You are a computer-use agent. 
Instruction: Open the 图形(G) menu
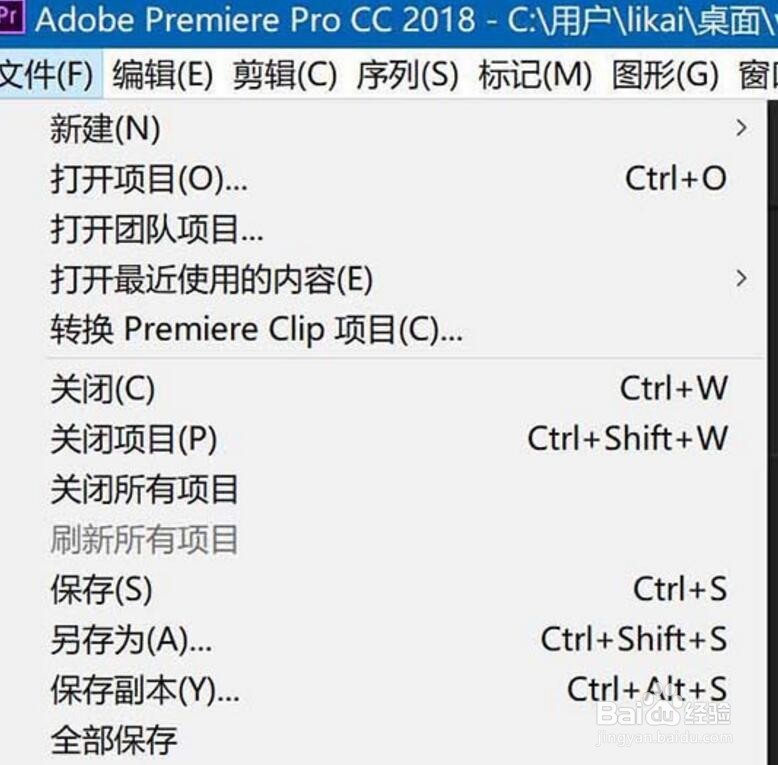tap(665, 75)
